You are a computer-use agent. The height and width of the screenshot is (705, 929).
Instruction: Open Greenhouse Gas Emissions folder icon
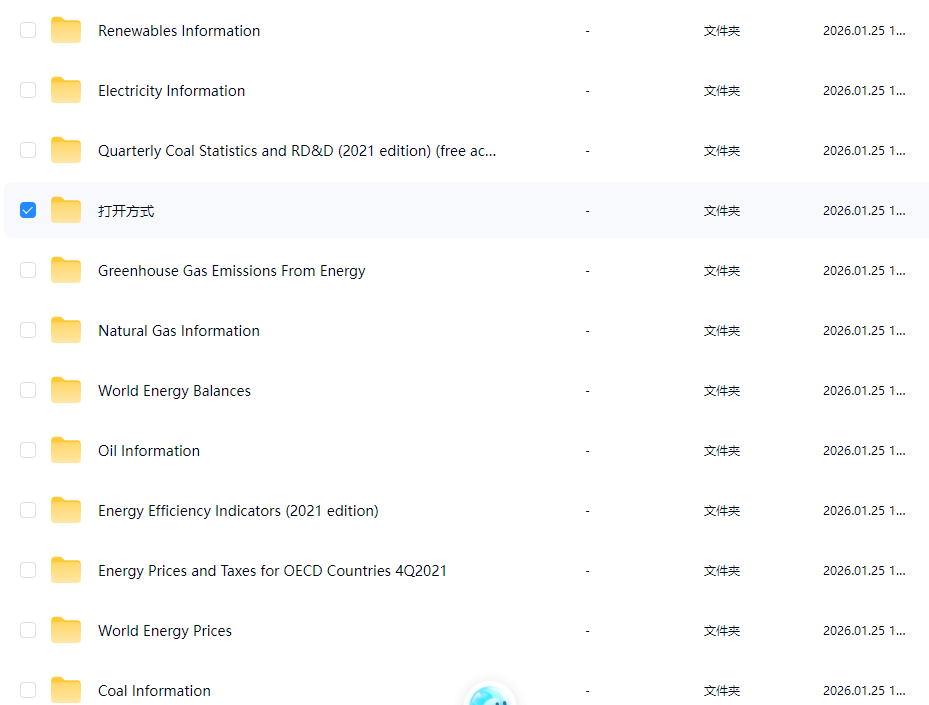(66, 270)
